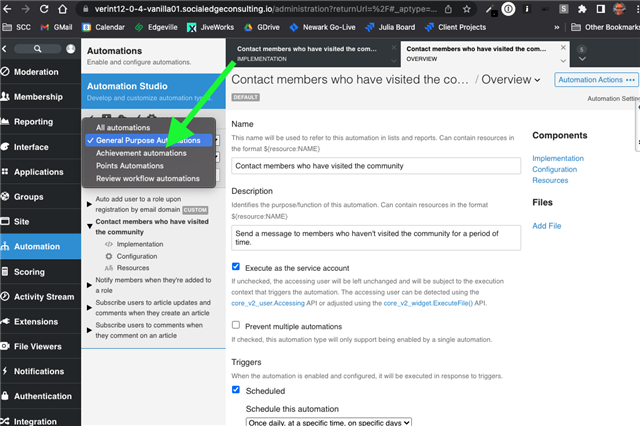Uncheck the Scheduled trigger checkbox
This screenshot has height=426, width=640.
236,389
